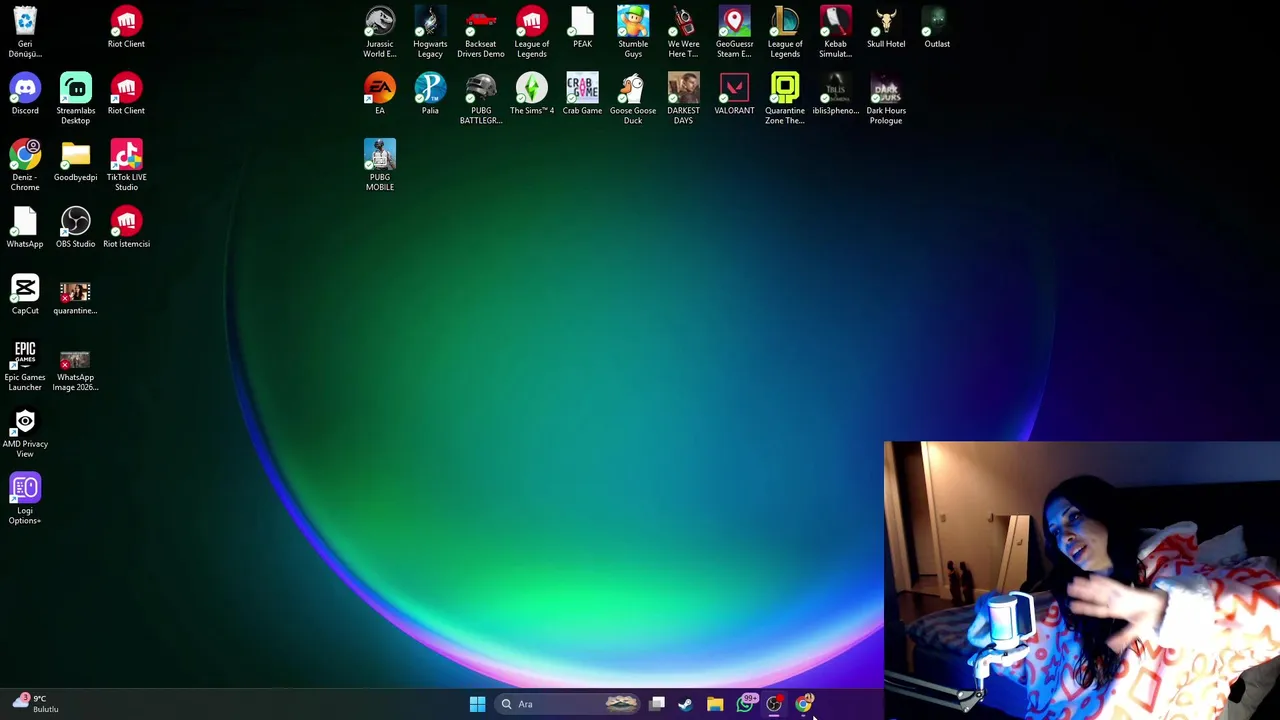Open Steam from the taskbar
The height and width of the screenshot is (720, 1280).
685,704
